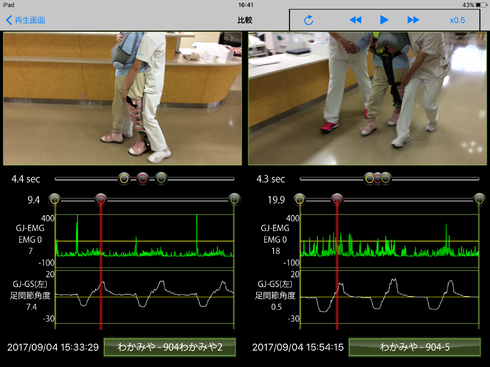Tap the left ankle angle white curve chart
490x367 pixels.
pos(144,297)
